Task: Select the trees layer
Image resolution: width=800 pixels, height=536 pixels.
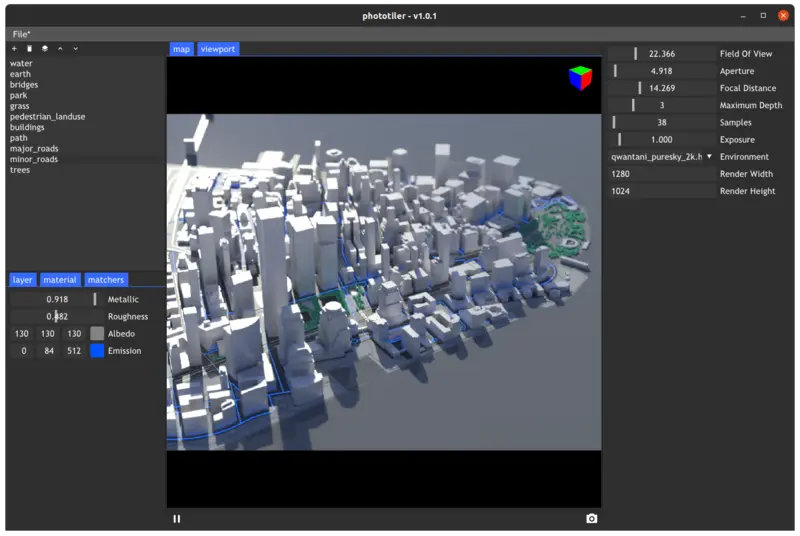Action: coord(19,170)
